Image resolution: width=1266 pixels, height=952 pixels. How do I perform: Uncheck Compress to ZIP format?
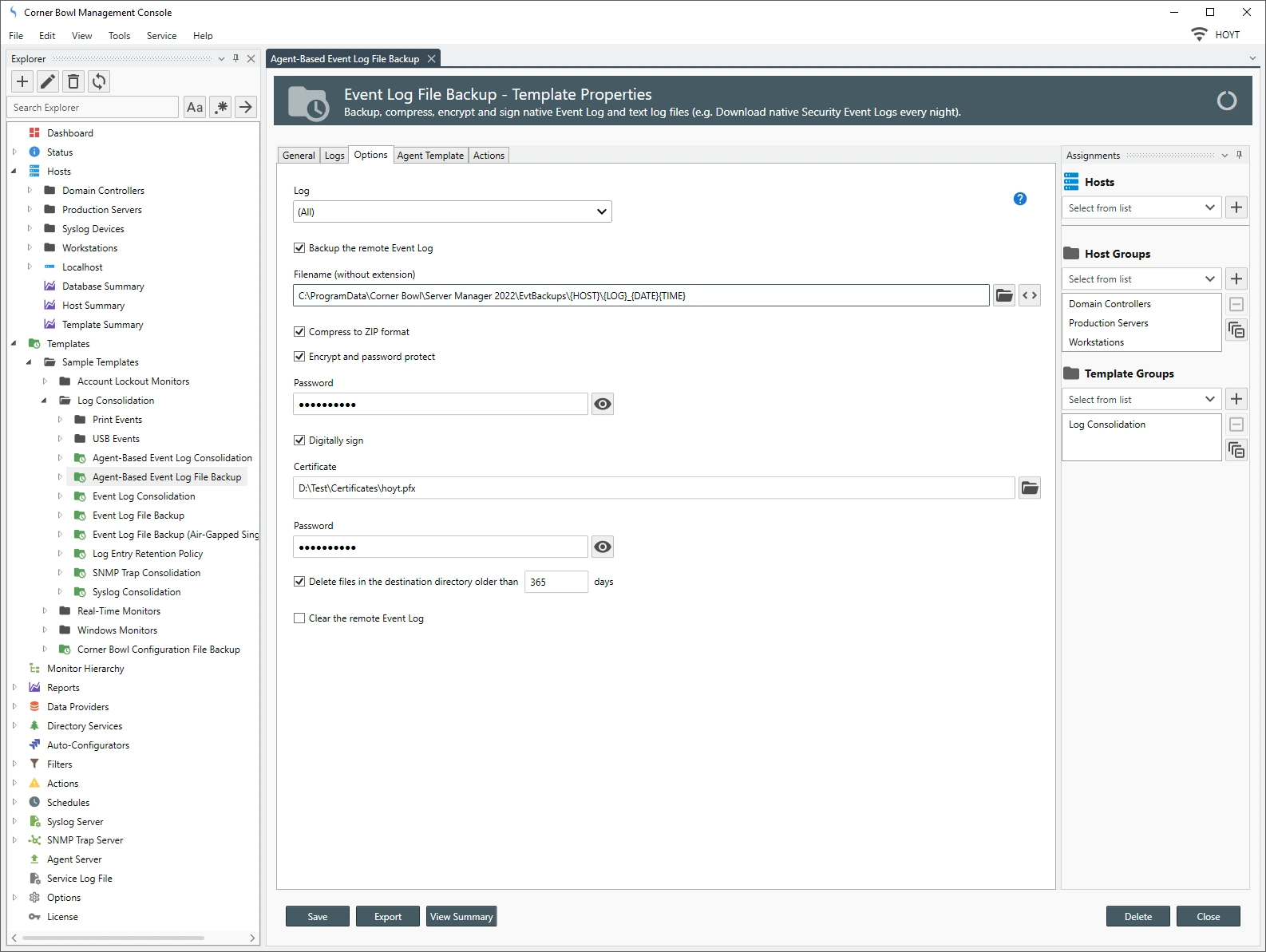coord(299,332)
